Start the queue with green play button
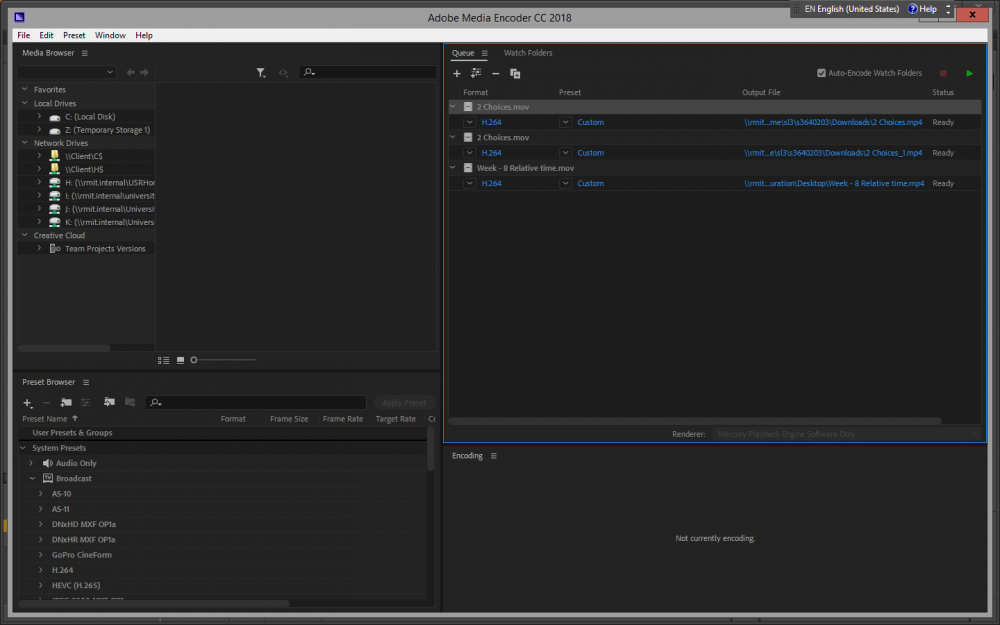This screenshot has width=1000, height=625. (969, 73)
